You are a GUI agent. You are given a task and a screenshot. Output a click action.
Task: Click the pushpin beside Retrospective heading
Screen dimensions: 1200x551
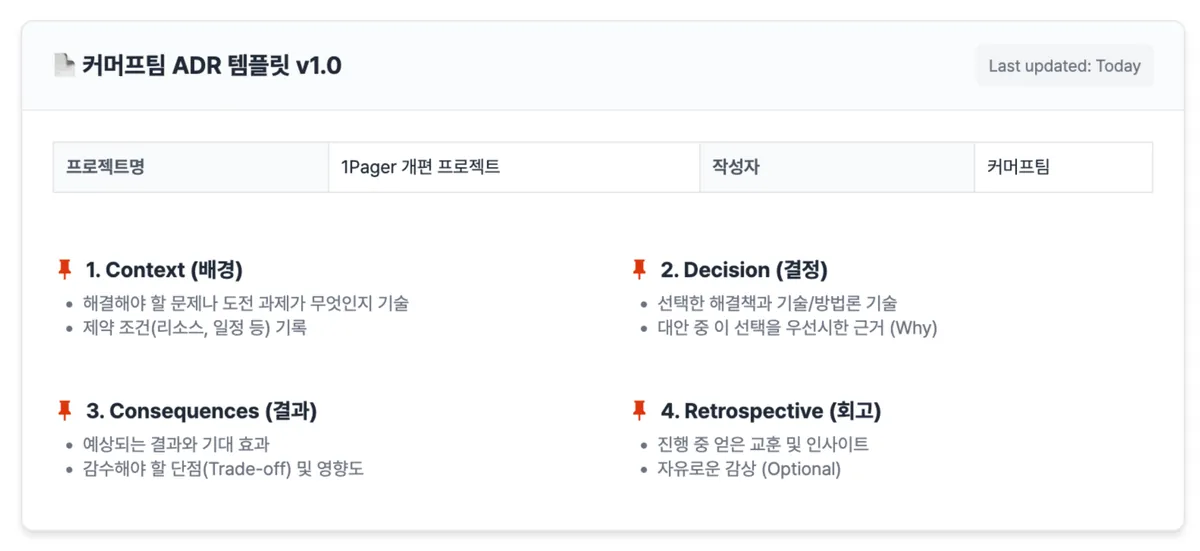coord(640,410)
